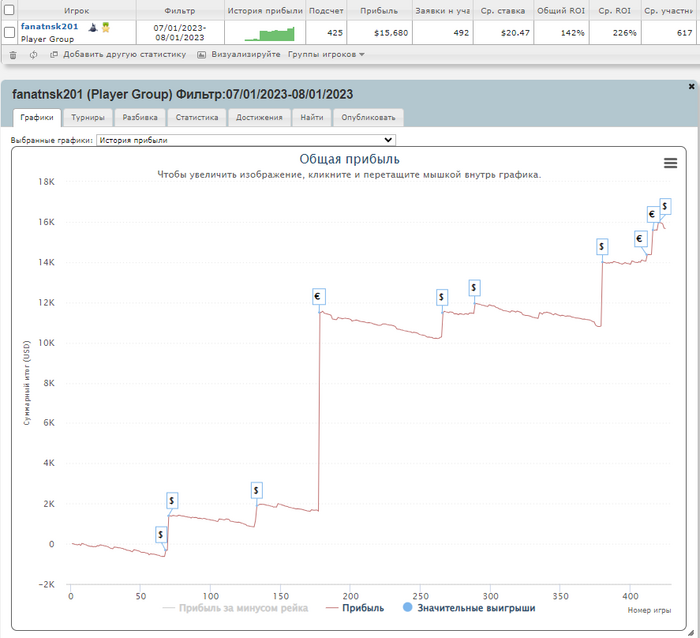Open the Разбивка tab
This screenshot has height=638, width=700.
coord(140,117)
